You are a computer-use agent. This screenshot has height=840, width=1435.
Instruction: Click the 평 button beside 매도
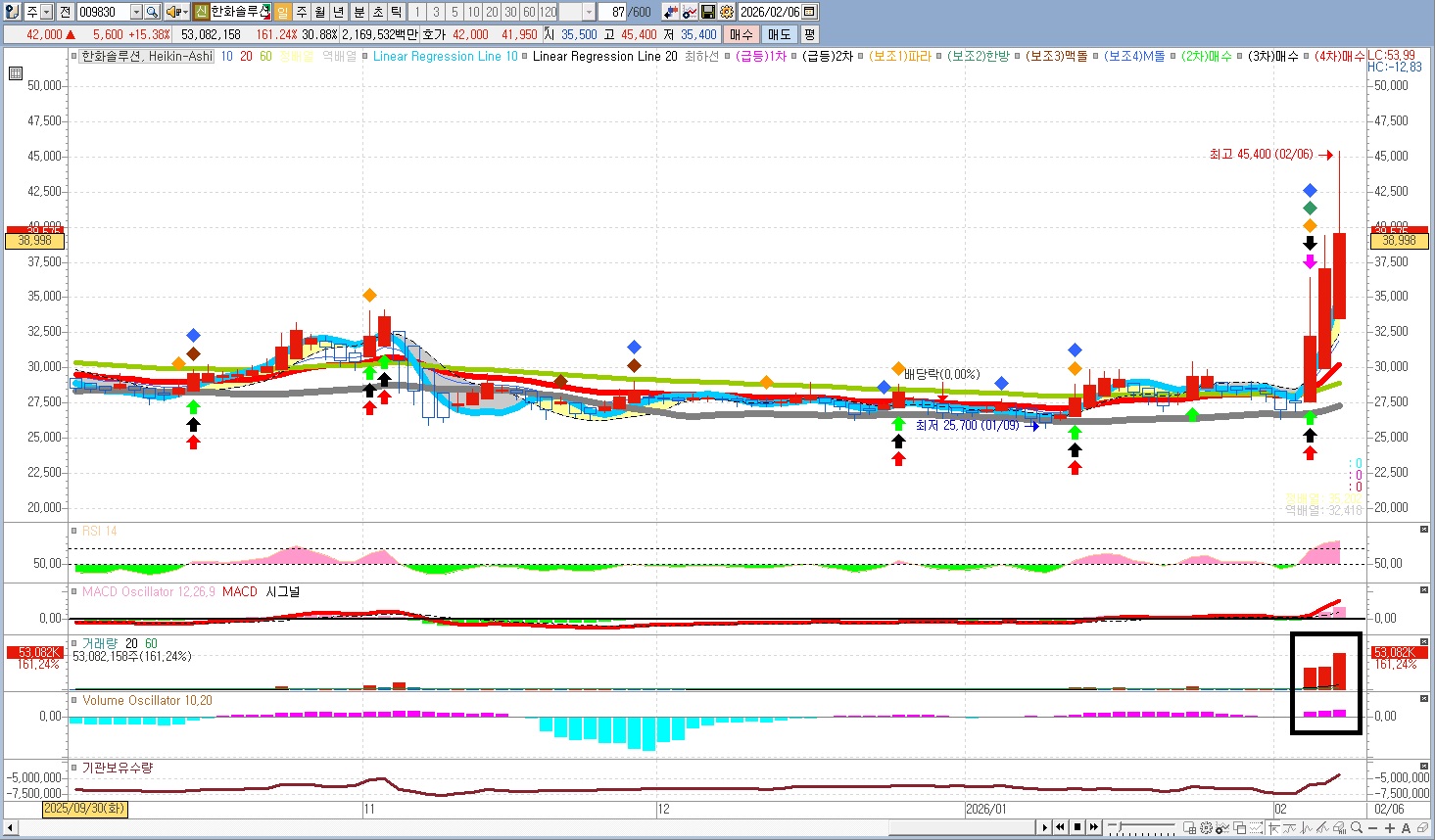click(x=810, y=34)
